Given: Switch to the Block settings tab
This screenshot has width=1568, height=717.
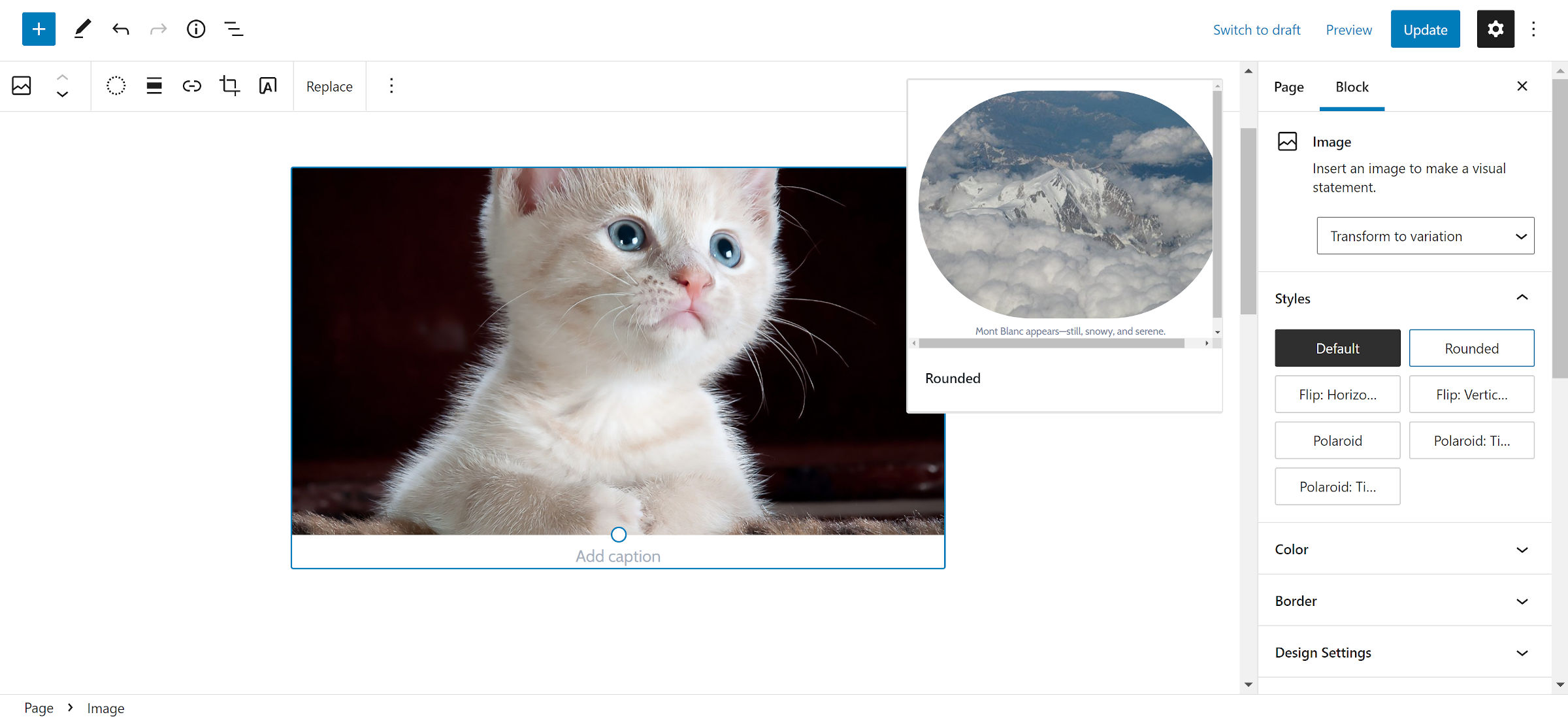Looking at the screenshot, I should tap(1351, 86).
